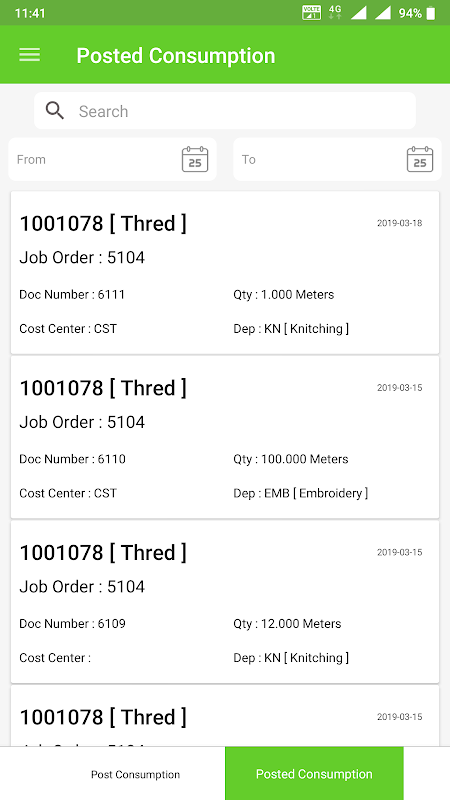Tap the Qty 100.000 Meters entry

(291, 459)
